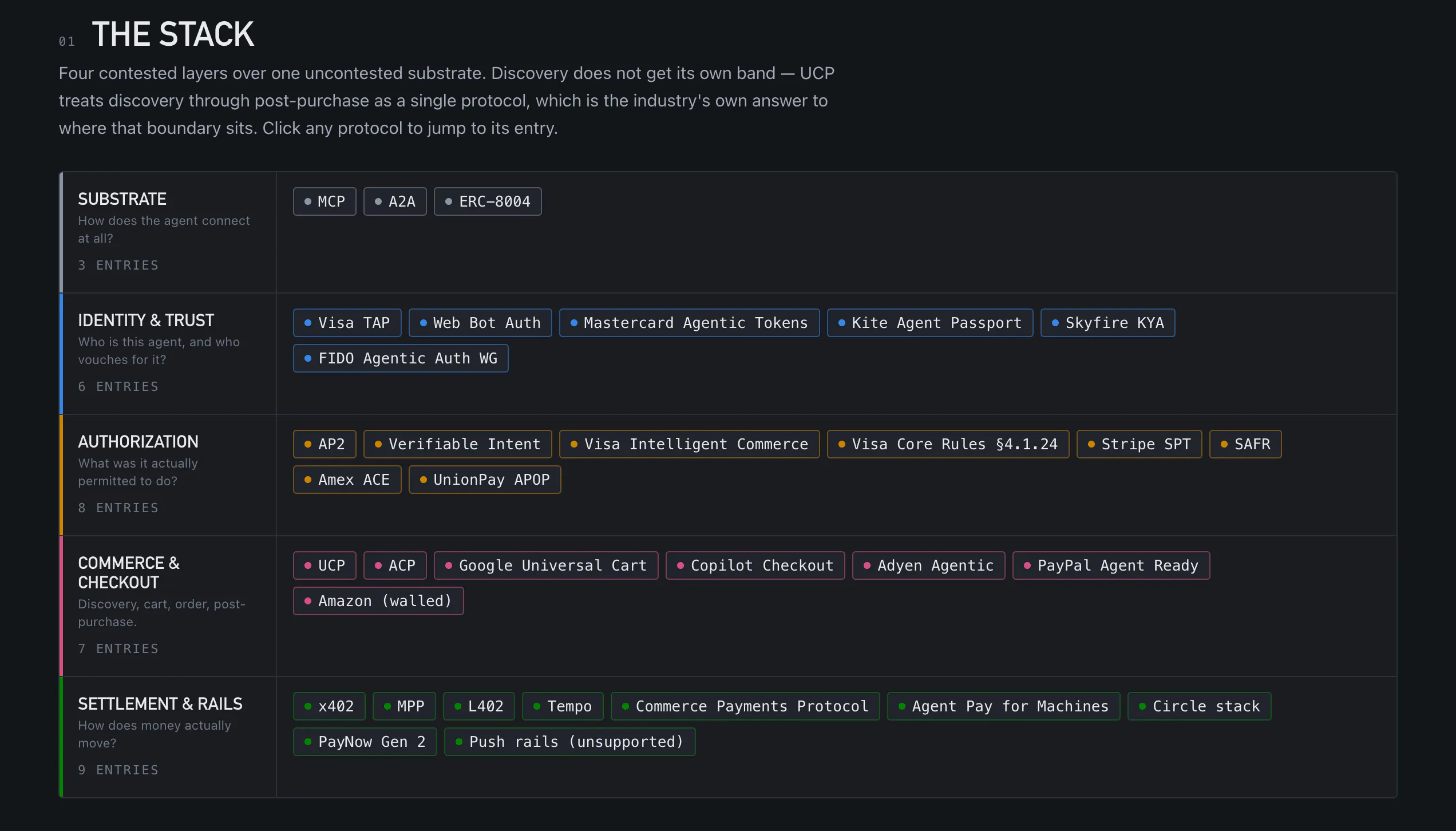1456x831 pixels.
Task: Click the Amex ACE chip
Action: click(x=347, y=480)
